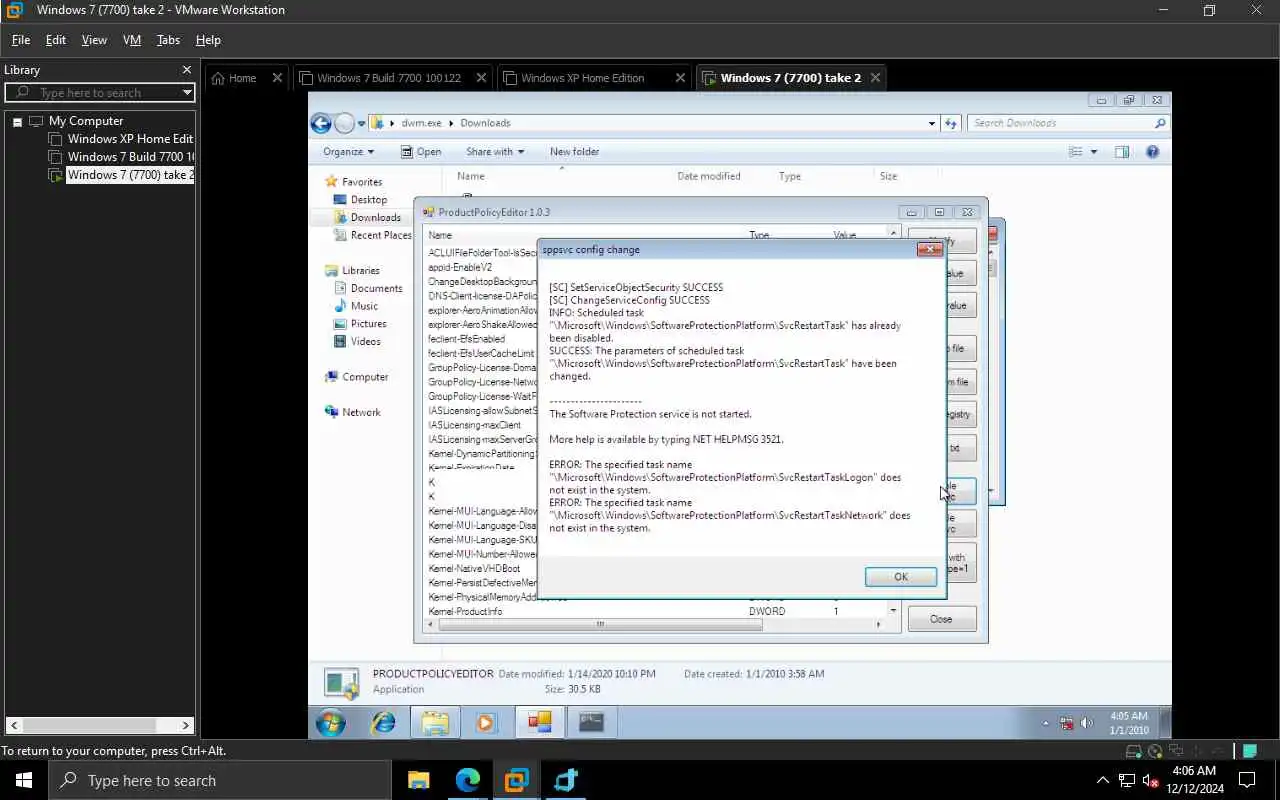Show hidden icons in guest tray

1046,723
